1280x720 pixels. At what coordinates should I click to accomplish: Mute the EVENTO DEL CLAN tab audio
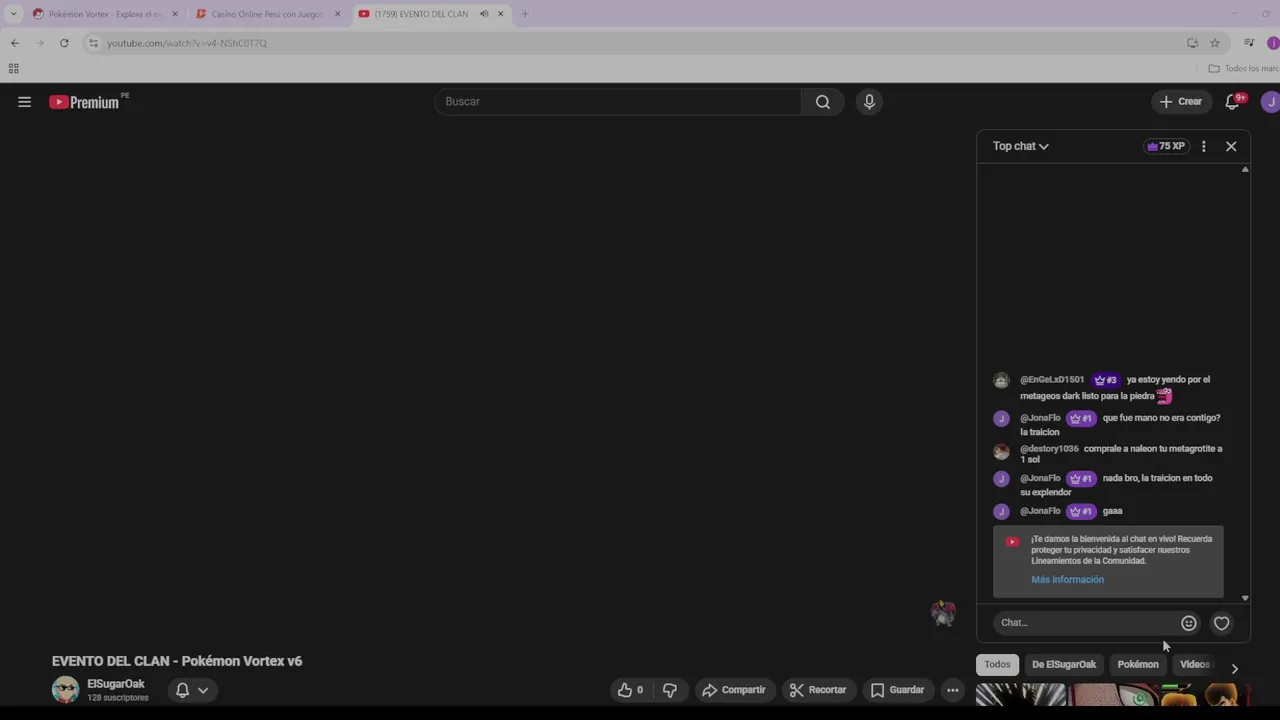484,14
